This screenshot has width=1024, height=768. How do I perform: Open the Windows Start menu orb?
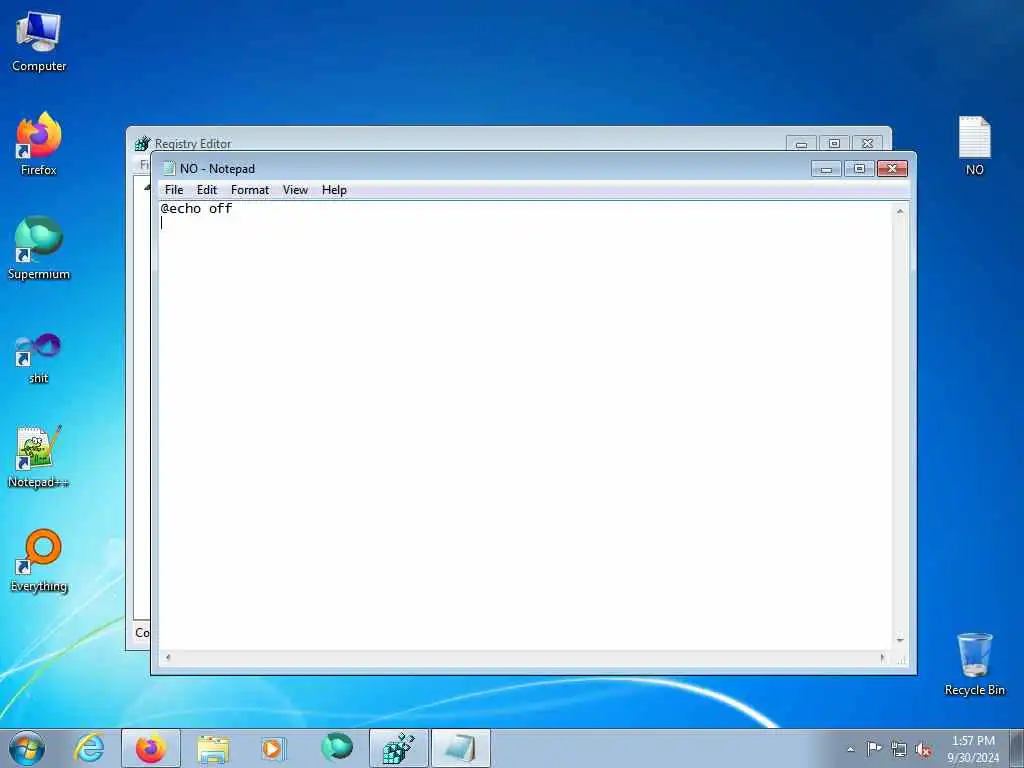click(27, 748)
